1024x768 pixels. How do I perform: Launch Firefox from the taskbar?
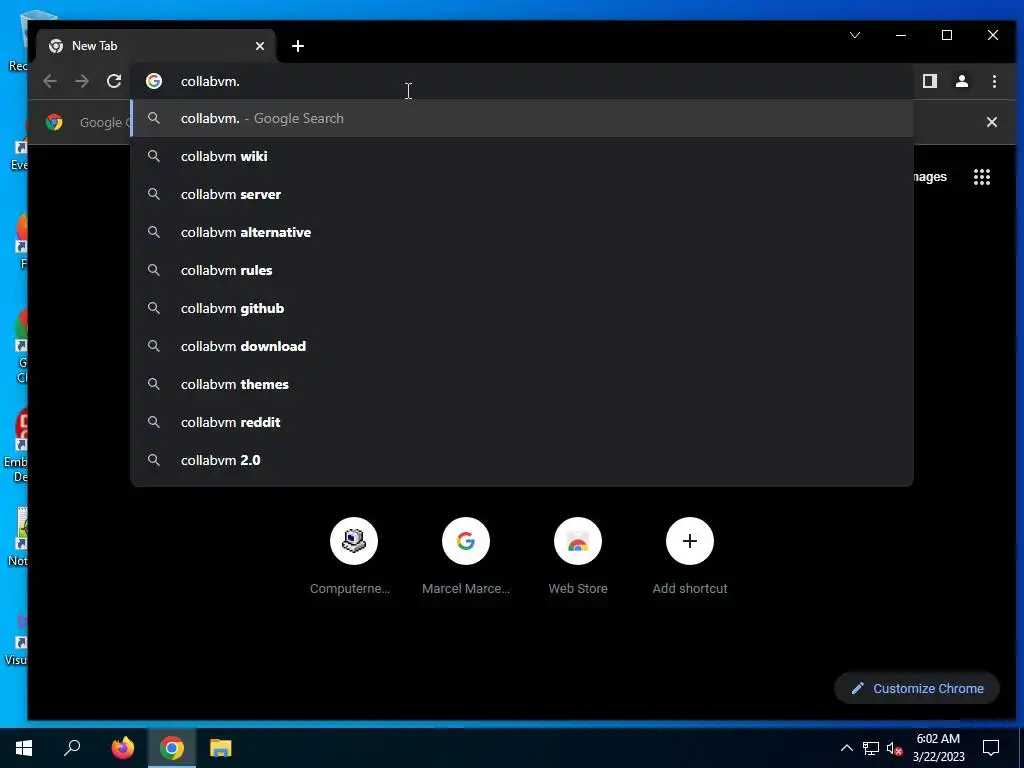122,748
